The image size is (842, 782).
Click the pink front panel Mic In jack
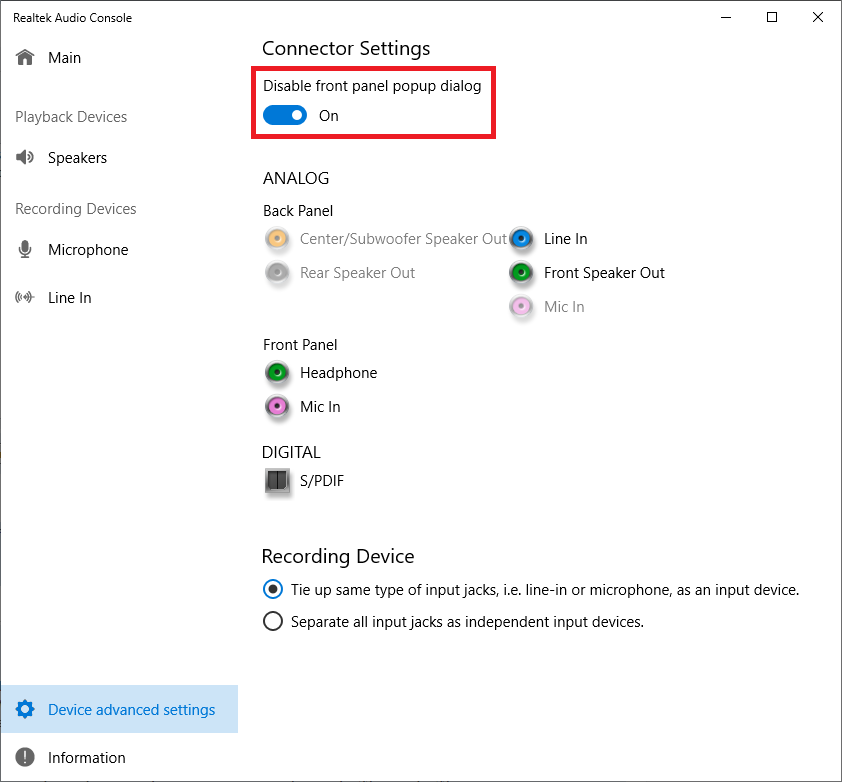(x=277, y=407)
